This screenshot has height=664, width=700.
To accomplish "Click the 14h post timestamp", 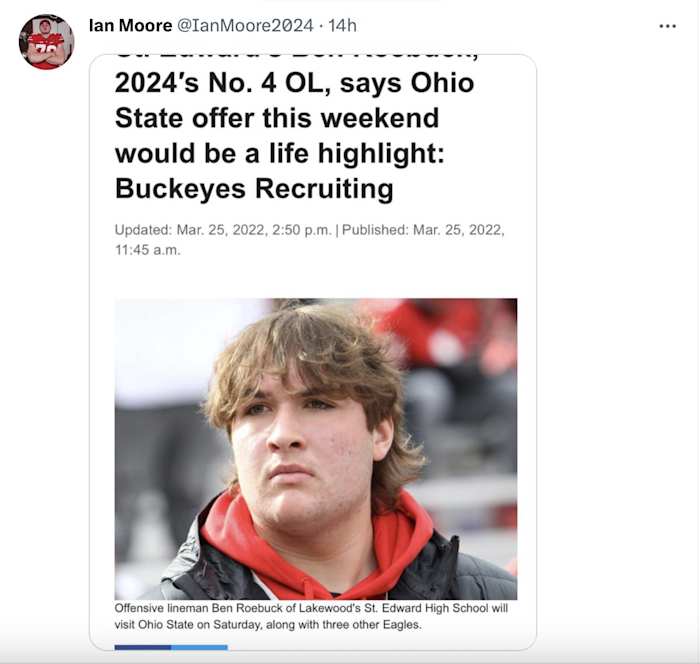I will (x=343, y=25).
